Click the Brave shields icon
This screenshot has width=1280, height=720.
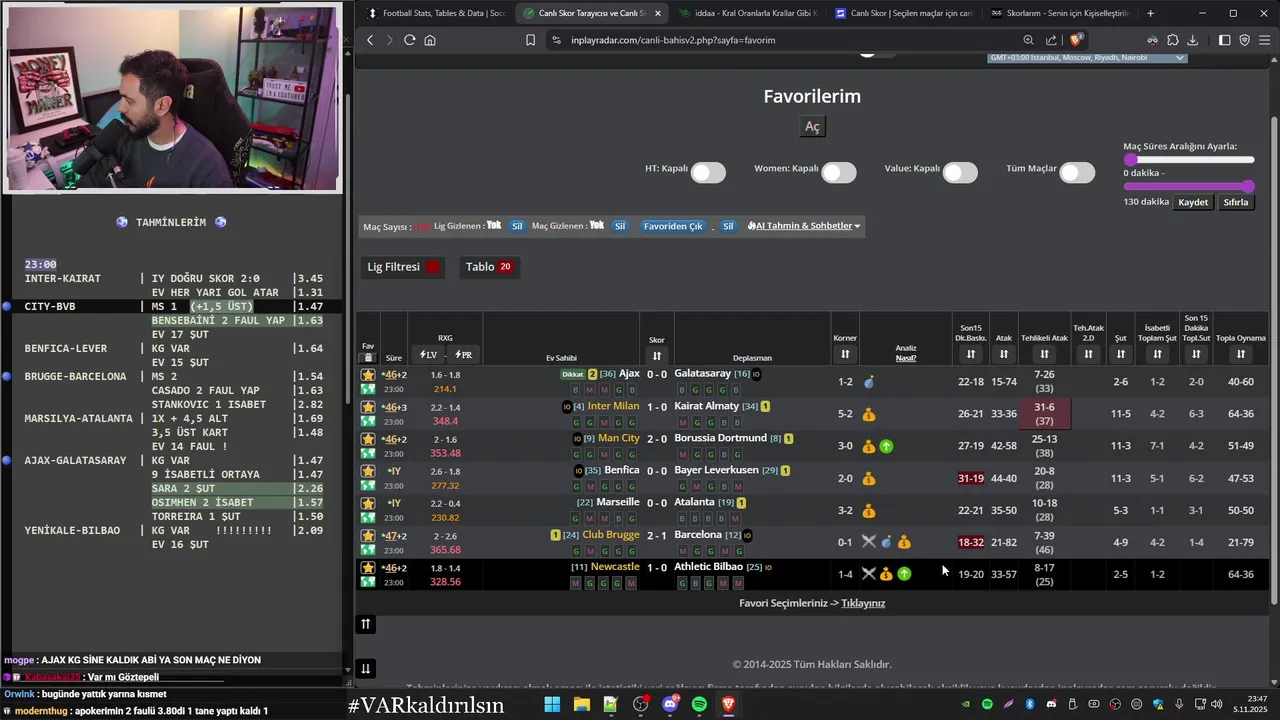[x=1076, y=40]
